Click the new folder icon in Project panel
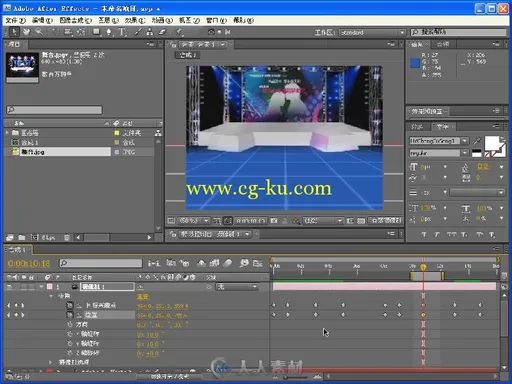The height and width of the screenshot is (384, 512). 22,237
